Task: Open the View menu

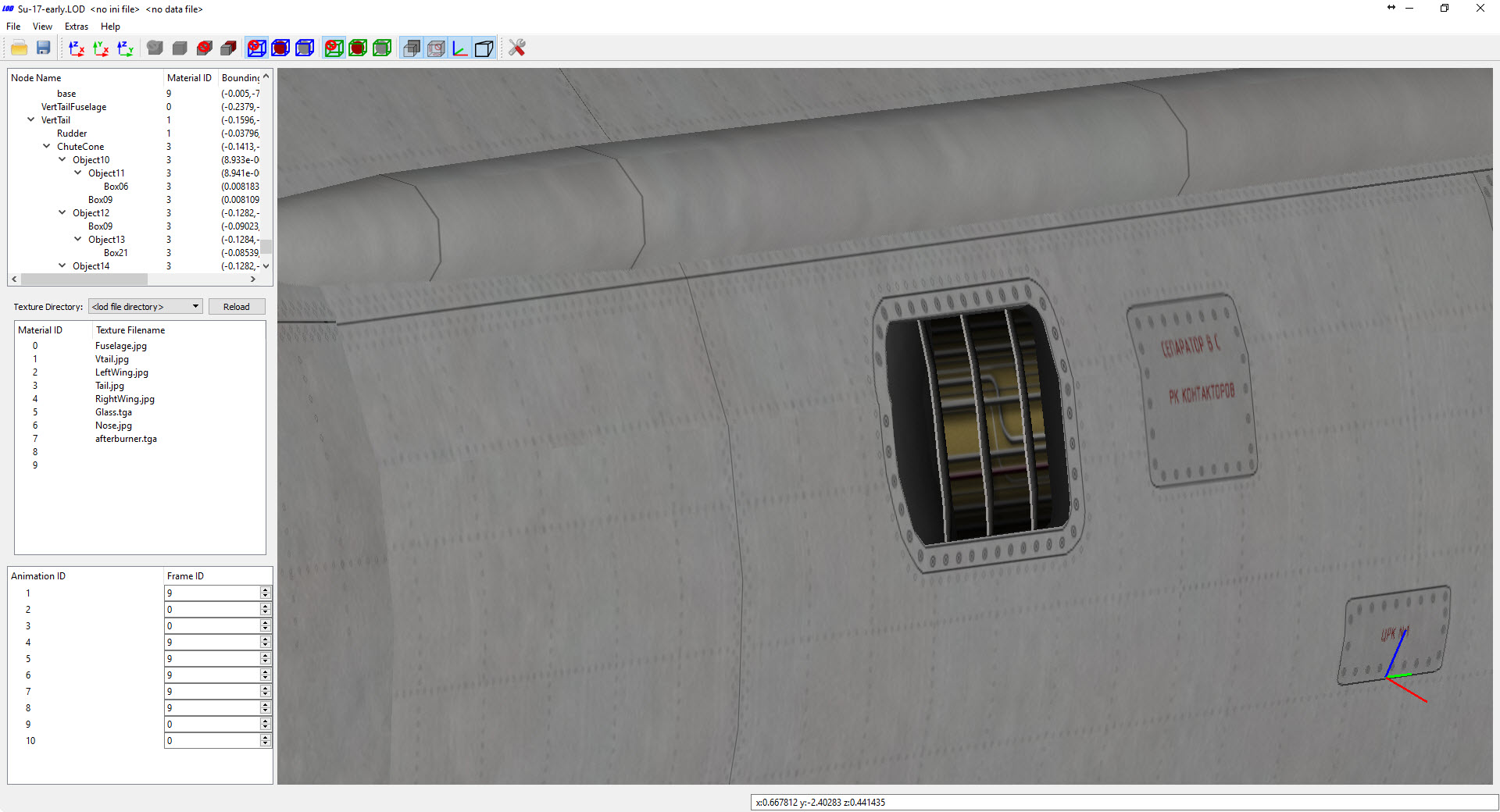Action: tap(42, 27)
